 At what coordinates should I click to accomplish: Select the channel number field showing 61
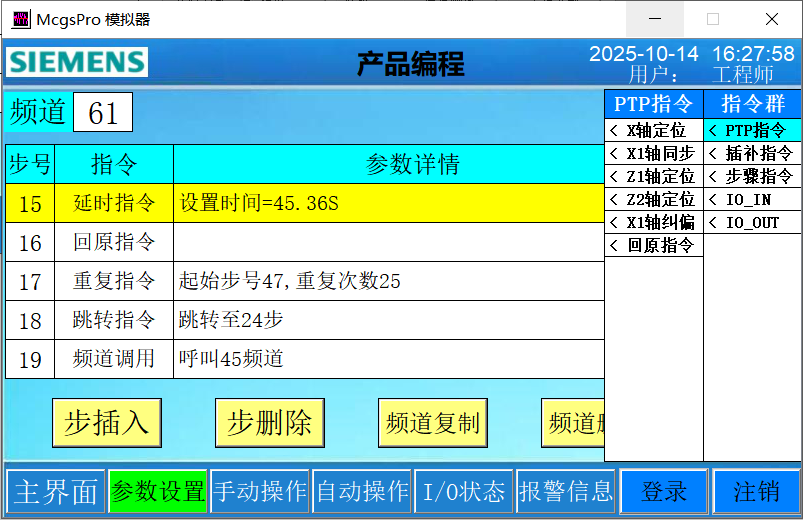click(103, 113)
